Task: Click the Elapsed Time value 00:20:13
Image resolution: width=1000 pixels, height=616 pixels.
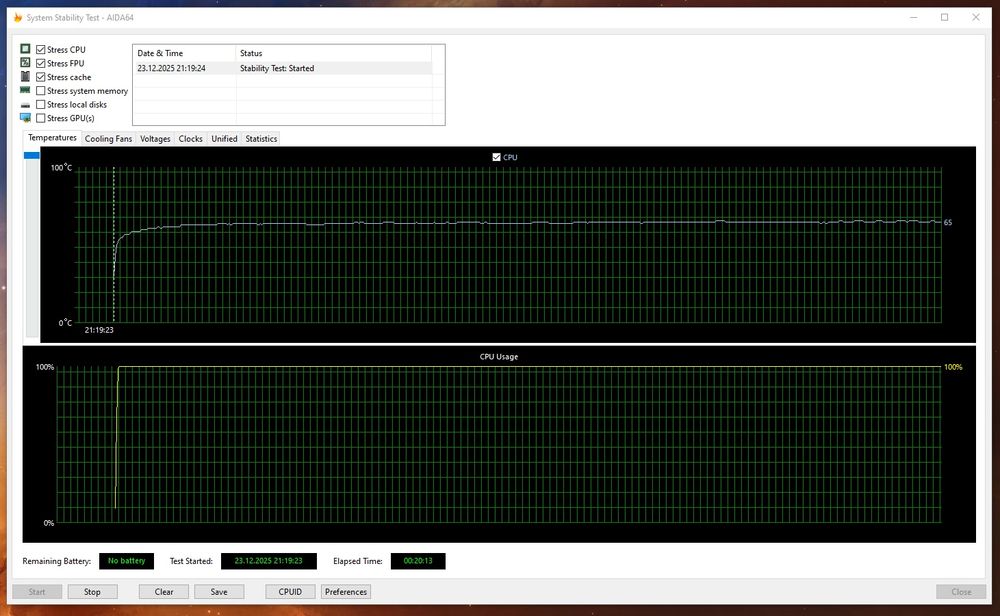Action: (418, 561)
